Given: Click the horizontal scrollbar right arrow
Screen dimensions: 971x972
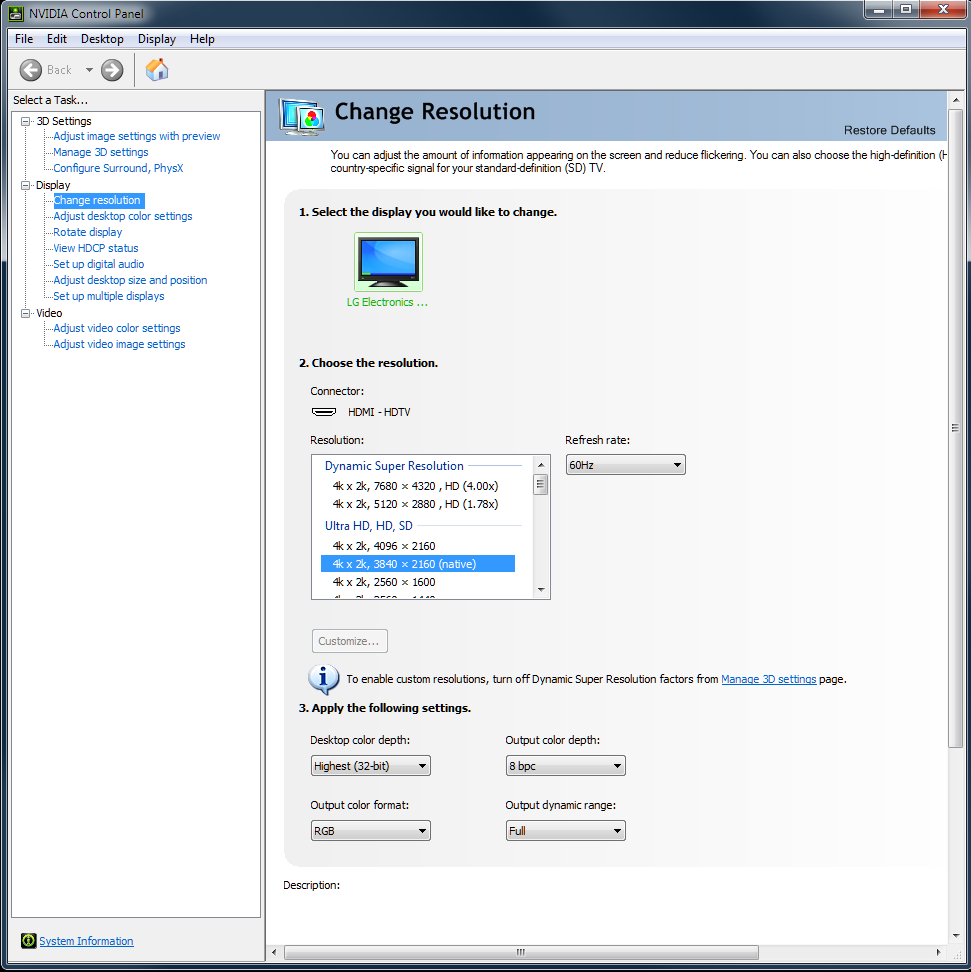Looking at the screenshot, I should coord(938,952).
